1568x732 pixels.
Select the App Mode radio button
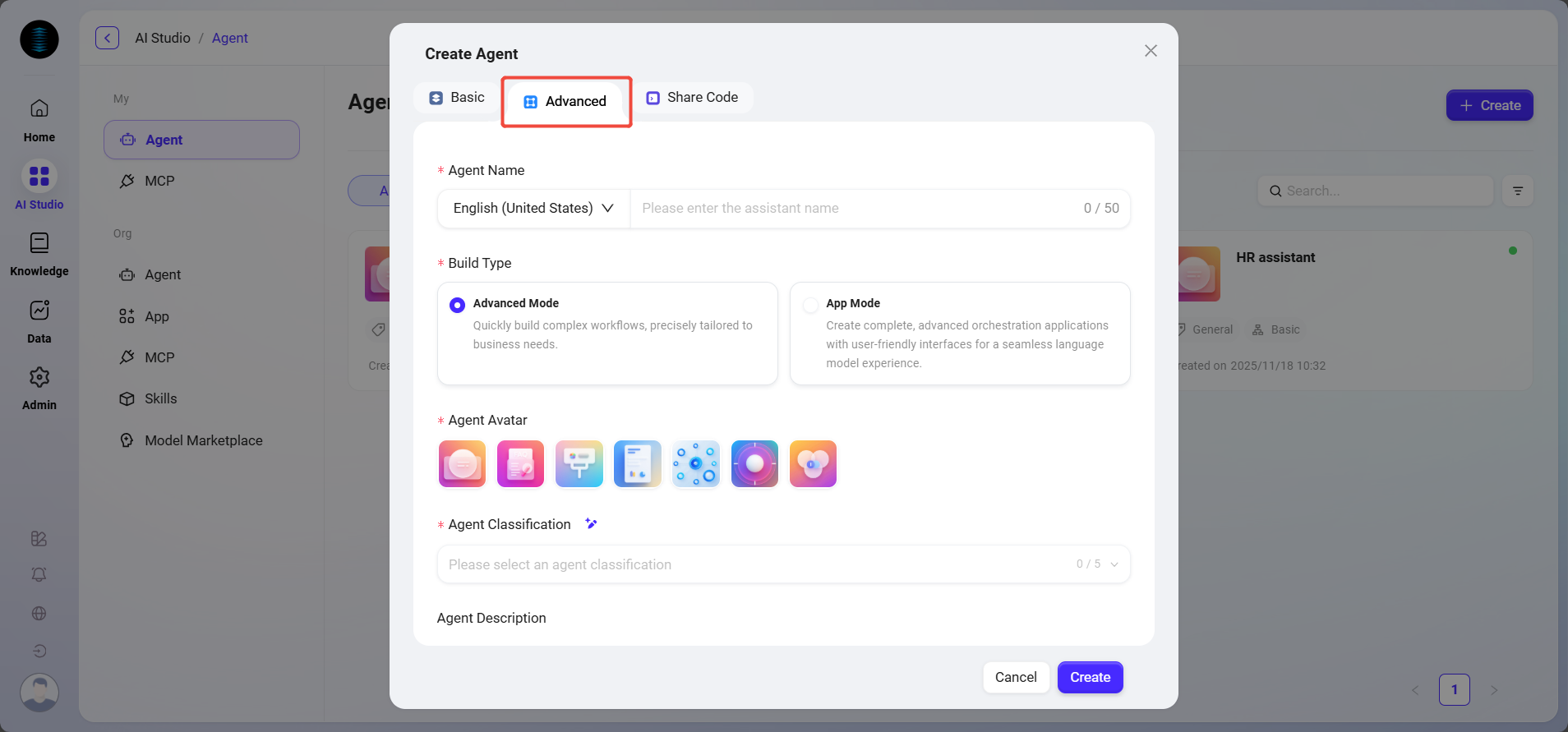click(x=810, y=305)
